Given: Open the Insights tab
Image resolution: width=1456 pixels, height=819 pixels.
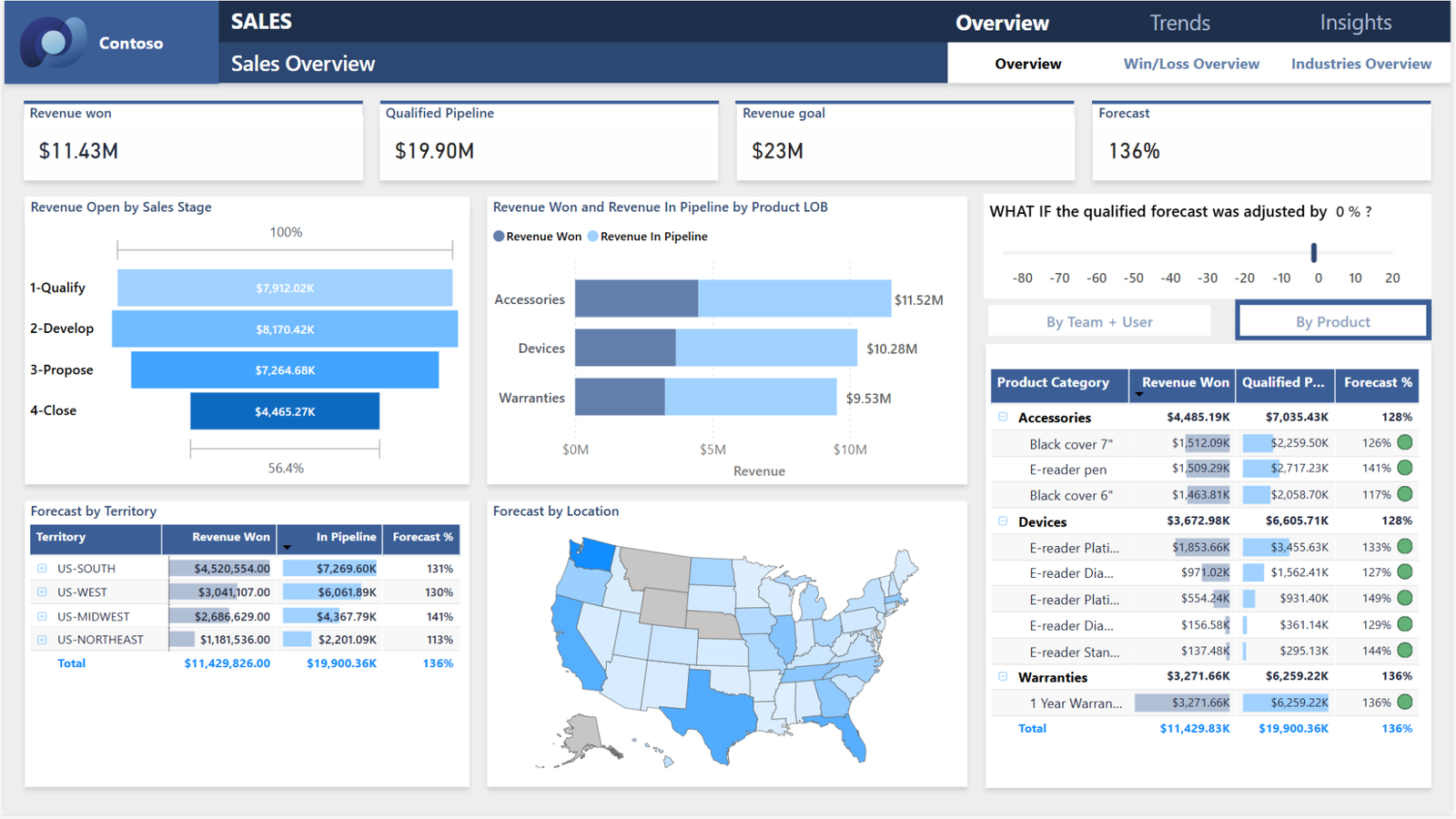Looking at the screenshot, I should point(1355,22).
